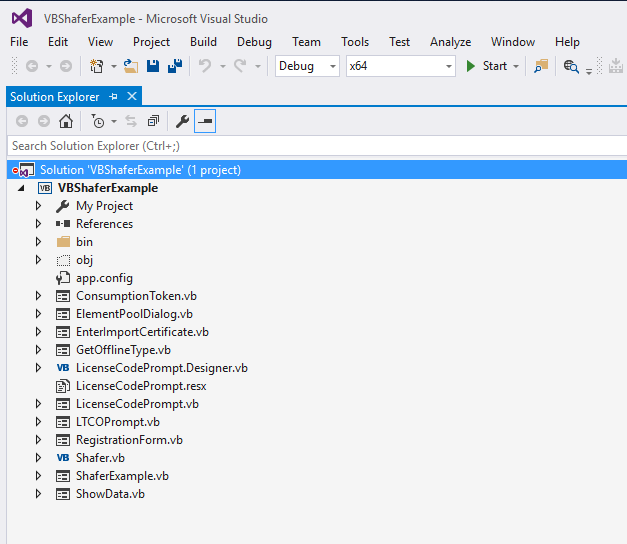Viewport: 627px width, 544px height.
Task: Click the Navigate Backward toolbar icon
Action: tap(32, 66)
